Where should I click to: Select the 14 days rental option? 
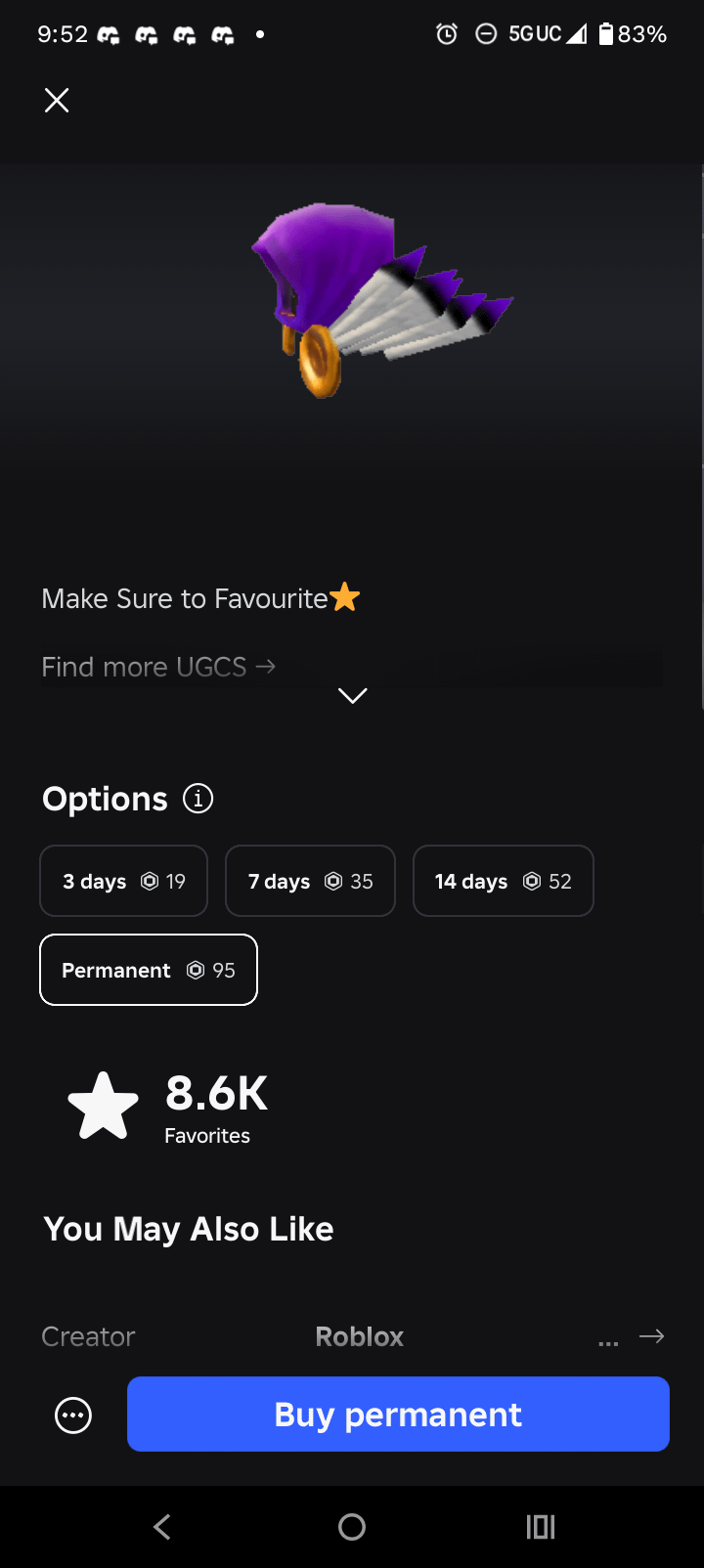pos(504,881)
